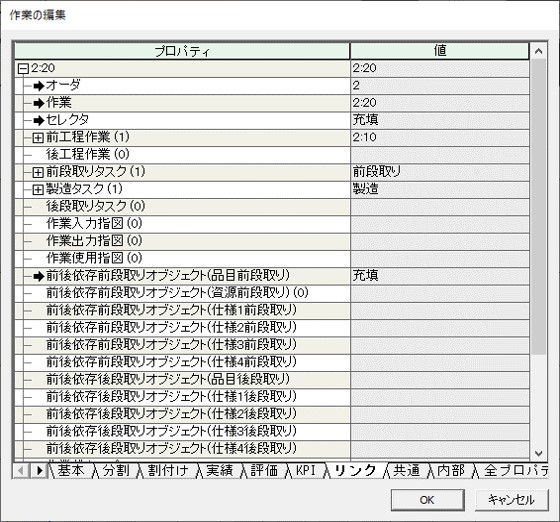Select the 後工程作業 (0) row
The image size is (560, 522).
(182, 155)
